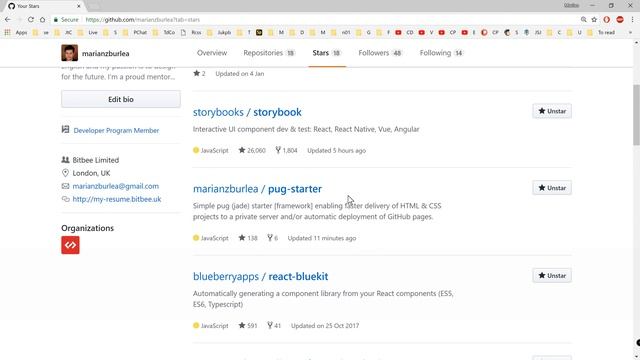Open the To read bookmark folder

(601, 32)
